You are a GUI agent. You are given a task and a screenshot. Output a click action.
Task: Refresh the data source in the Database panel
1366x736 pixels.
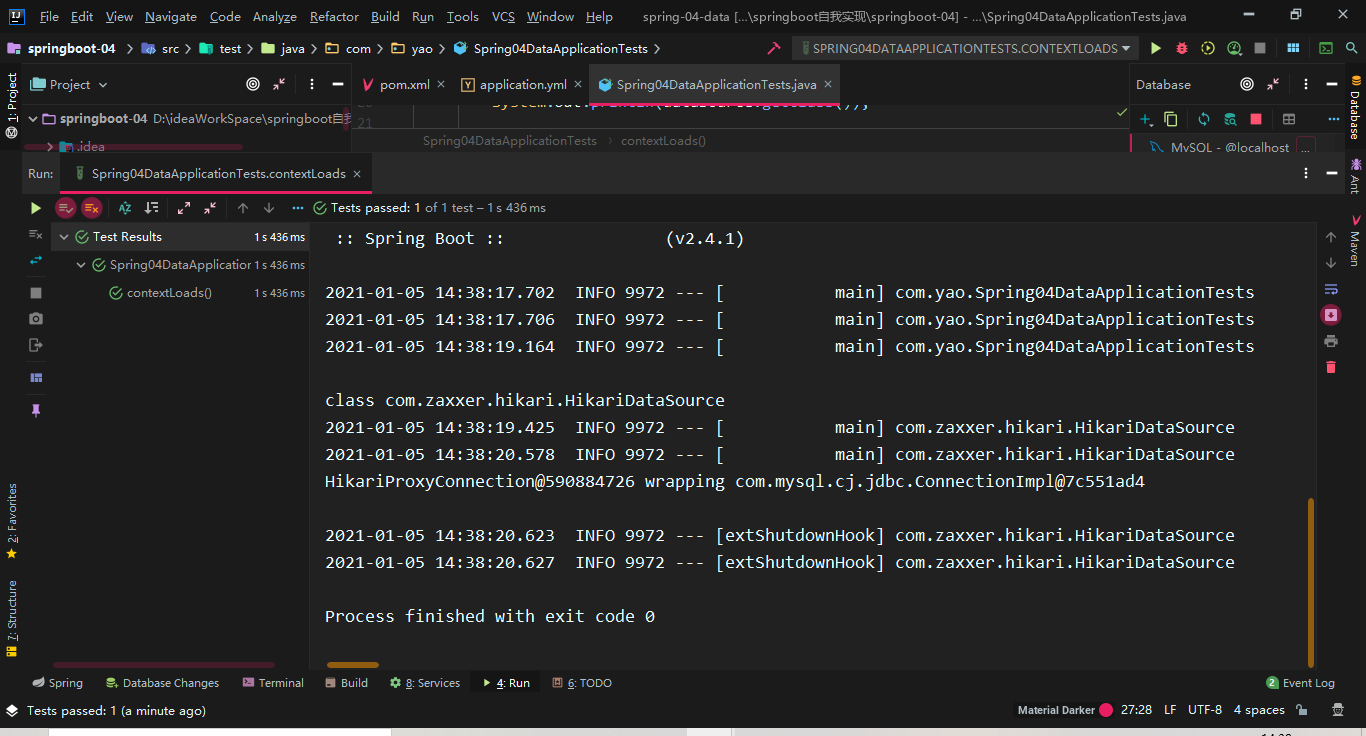(x=1204, y=119)
